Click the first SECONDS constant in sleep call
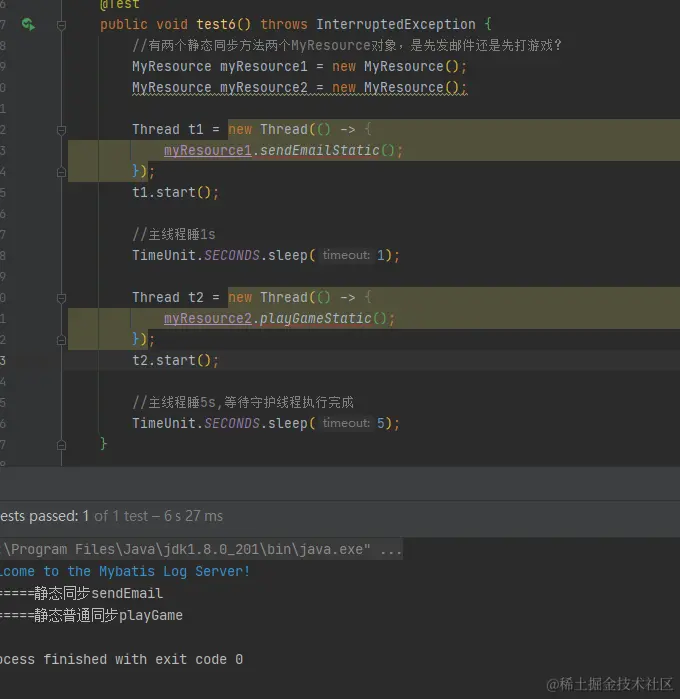680x699 pixels. point(231,255)
